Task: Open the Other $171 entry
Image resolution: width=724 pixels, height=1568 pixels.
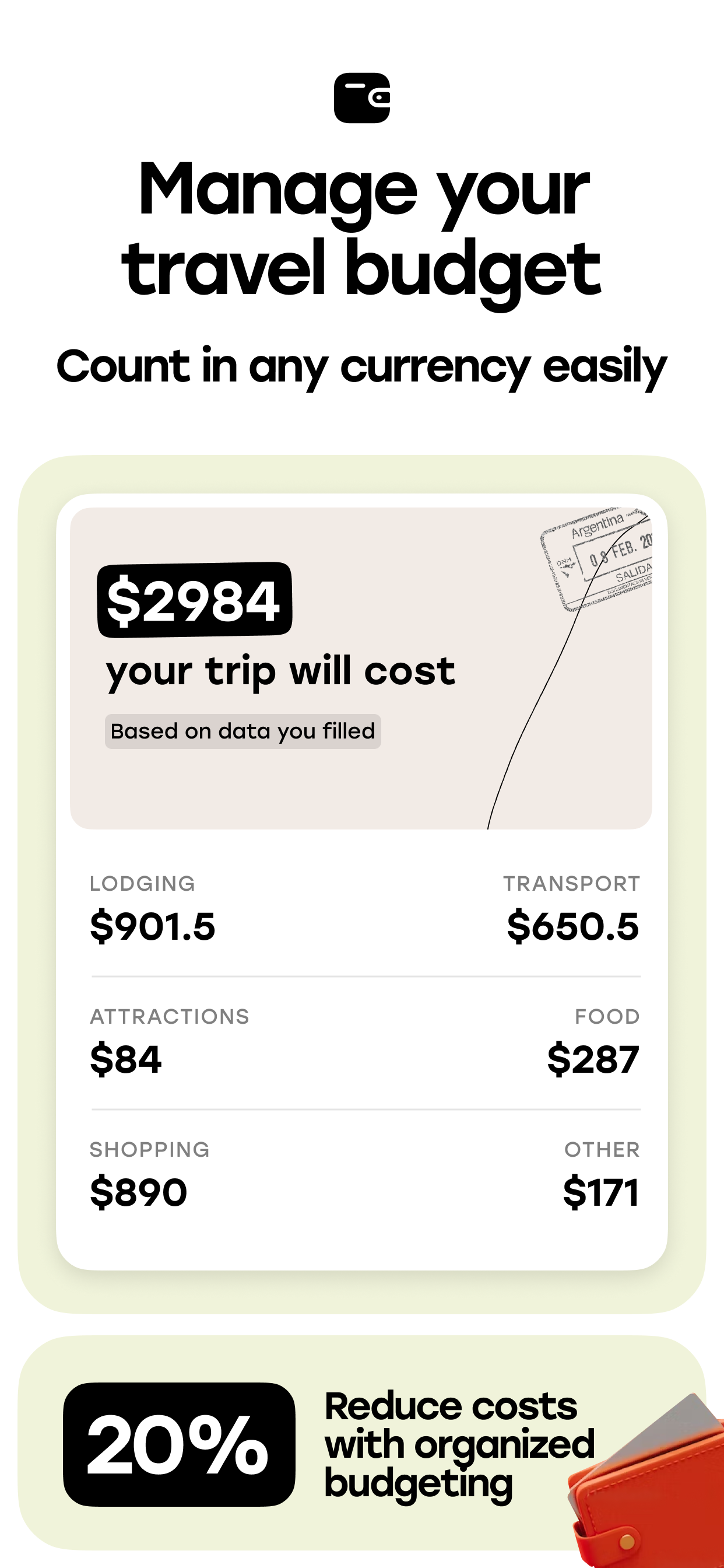Action: (601, 1175)
